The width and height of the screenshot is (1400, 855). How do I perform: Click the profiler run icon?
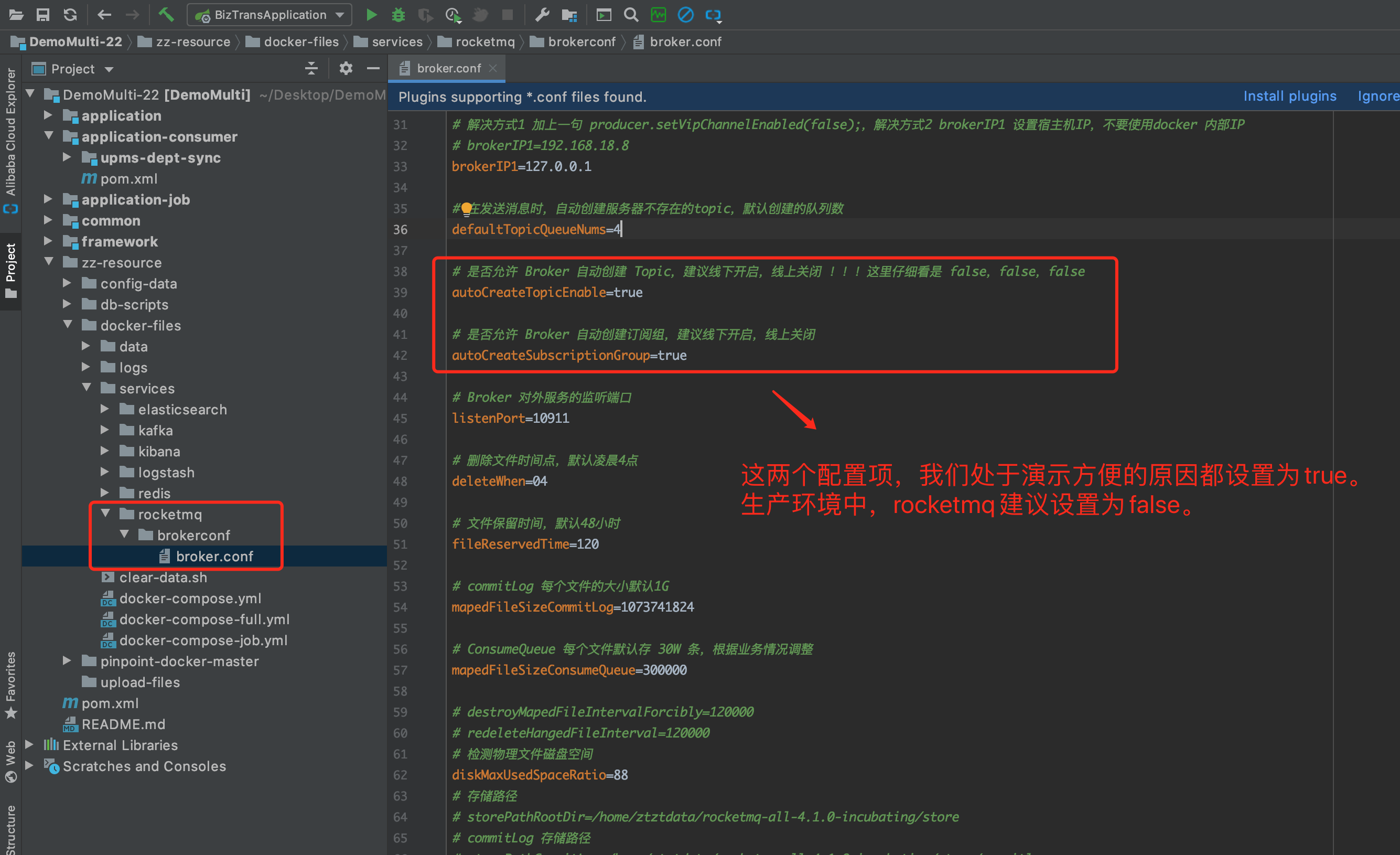pos(453,15)
